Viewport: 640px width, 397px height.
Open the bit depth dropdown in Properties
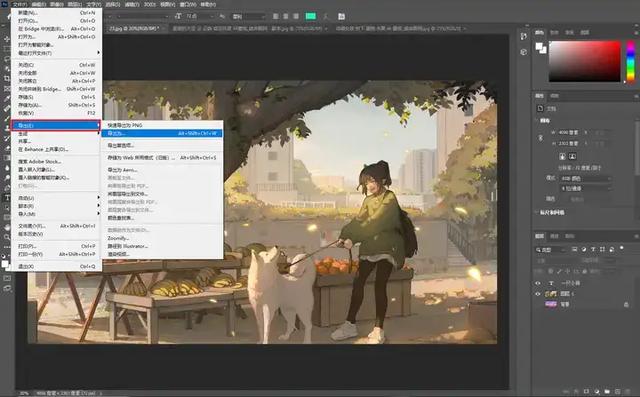pos(586,189)
